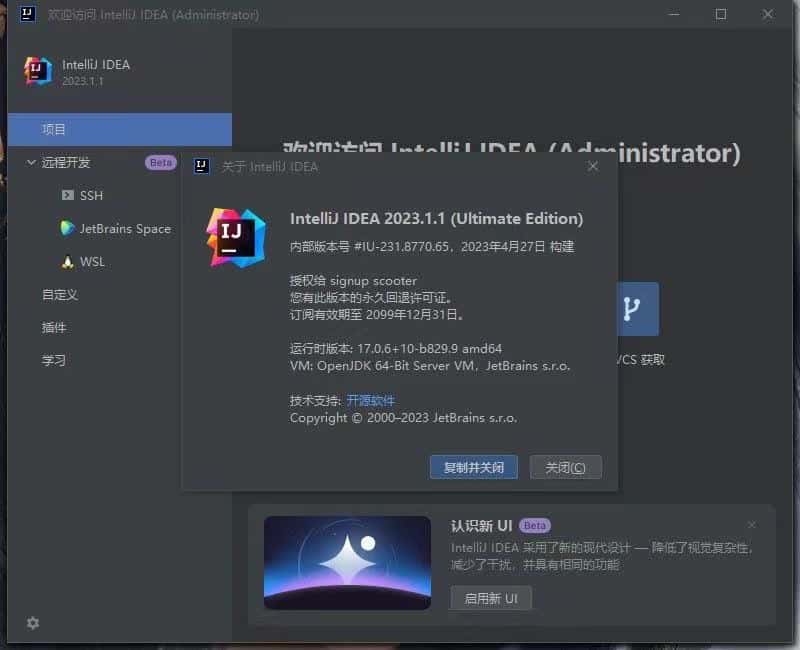Viewport: 800px width, 650px height.
Task: Close the About IntelliJ IDEA dialog with X
Action: 592,166
